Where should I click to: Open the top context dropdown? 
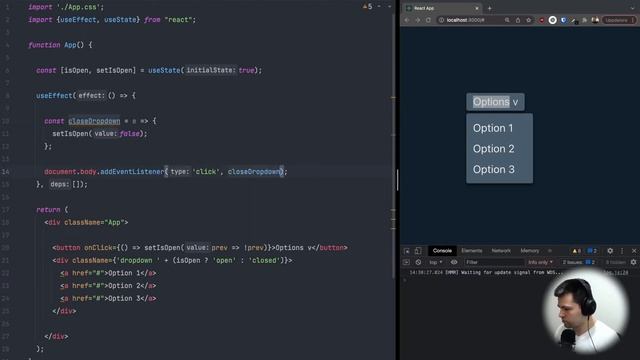pyautogui.click(x=436, y=262)
